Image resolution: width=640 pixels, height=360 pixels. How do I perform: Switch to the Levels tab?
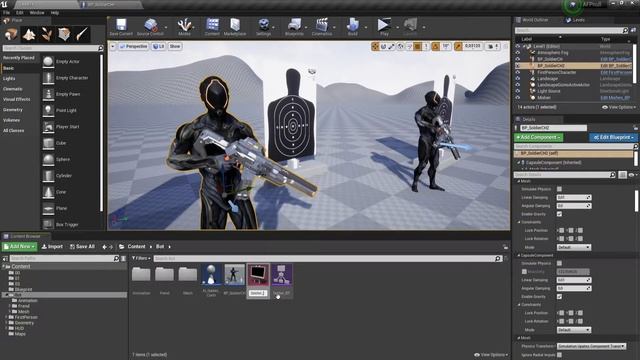tap(576, 20)
